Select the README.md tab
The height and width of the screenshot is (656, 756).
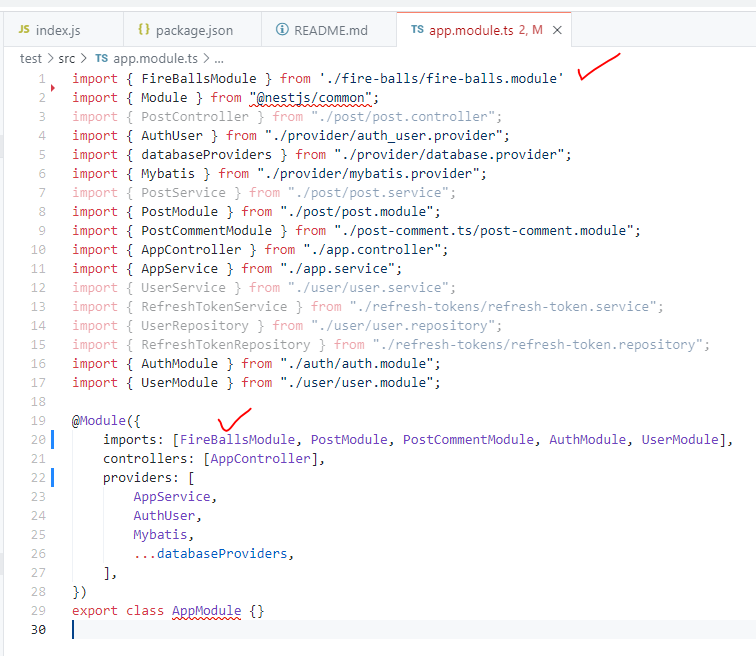coord(330,30)
